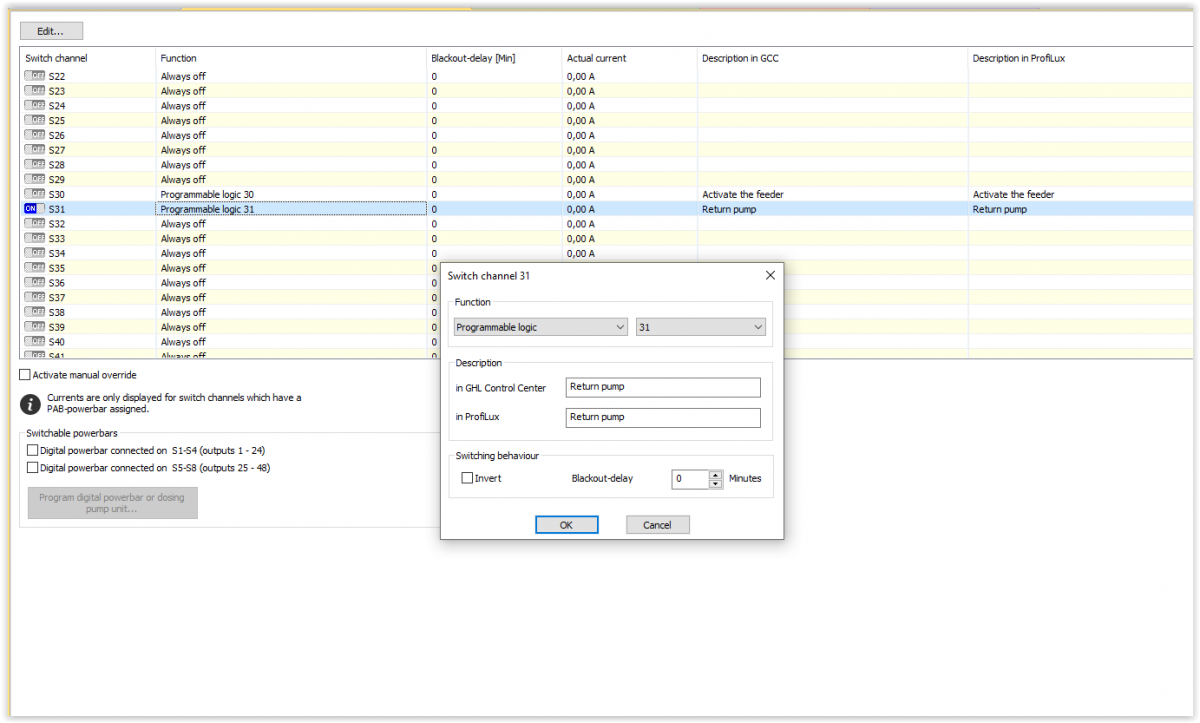The height and width of the screenshot is (723, 1200).
Task: Click the OFF status icon for S22
Action: [34, 76]
